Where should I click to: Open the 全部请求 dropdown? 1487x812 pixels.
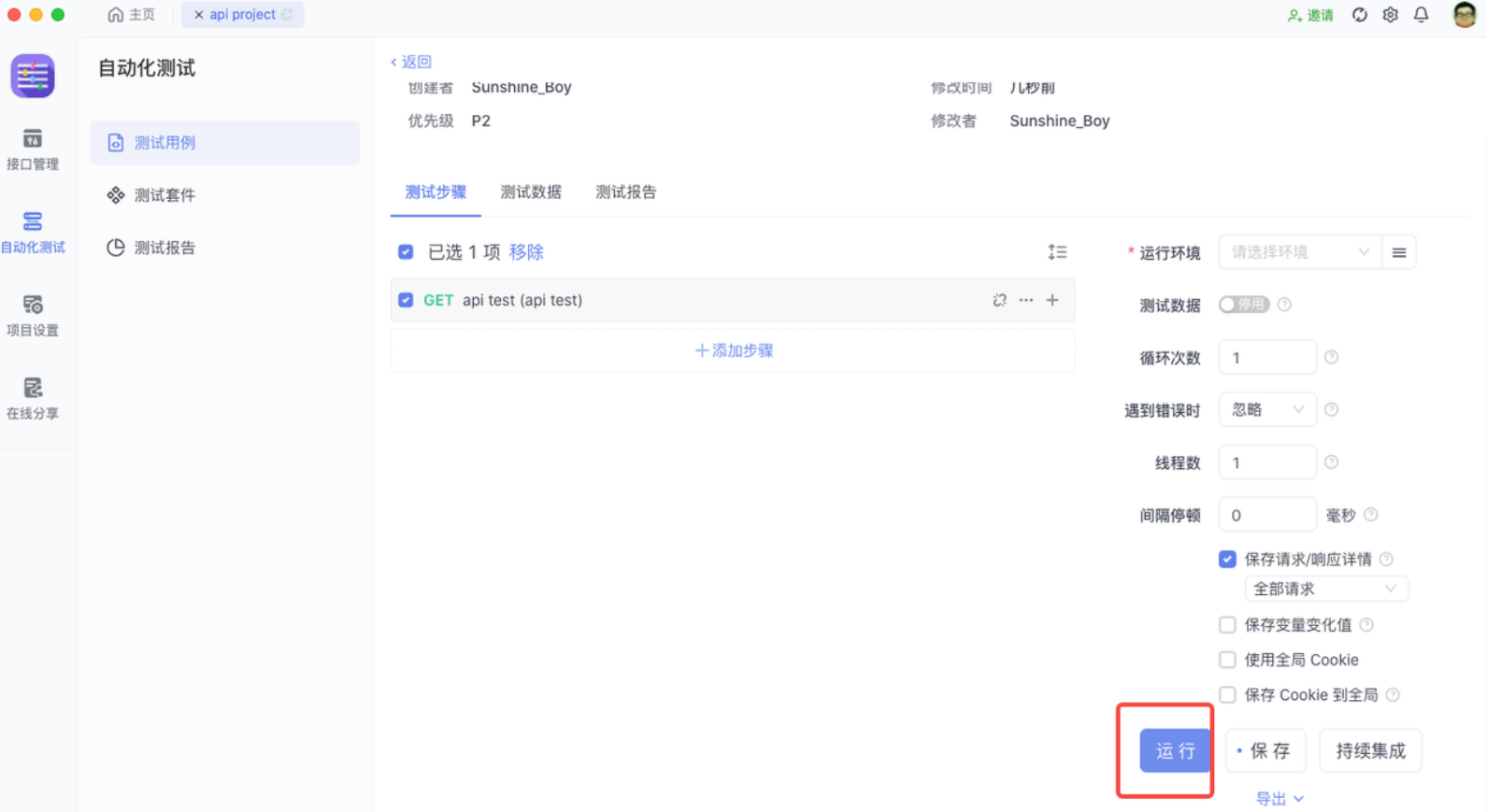(x=1326, y=589)
